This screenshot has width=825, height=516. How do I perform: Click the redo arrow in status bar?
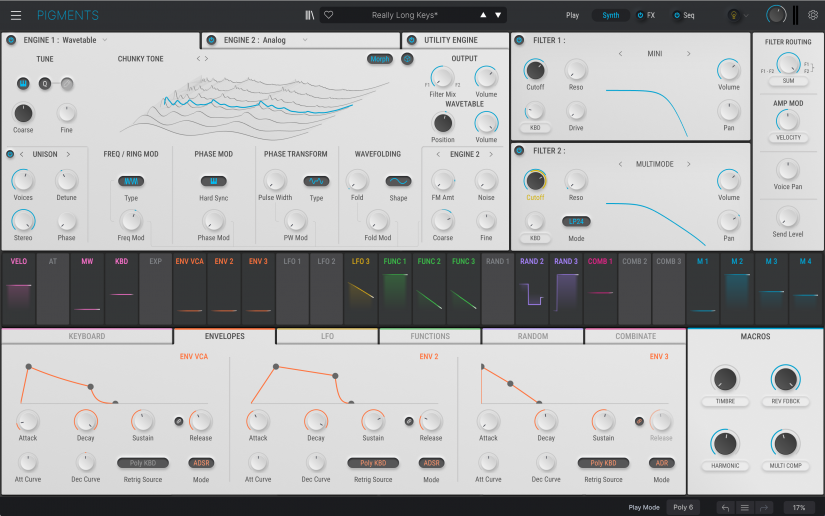(762, 507)
